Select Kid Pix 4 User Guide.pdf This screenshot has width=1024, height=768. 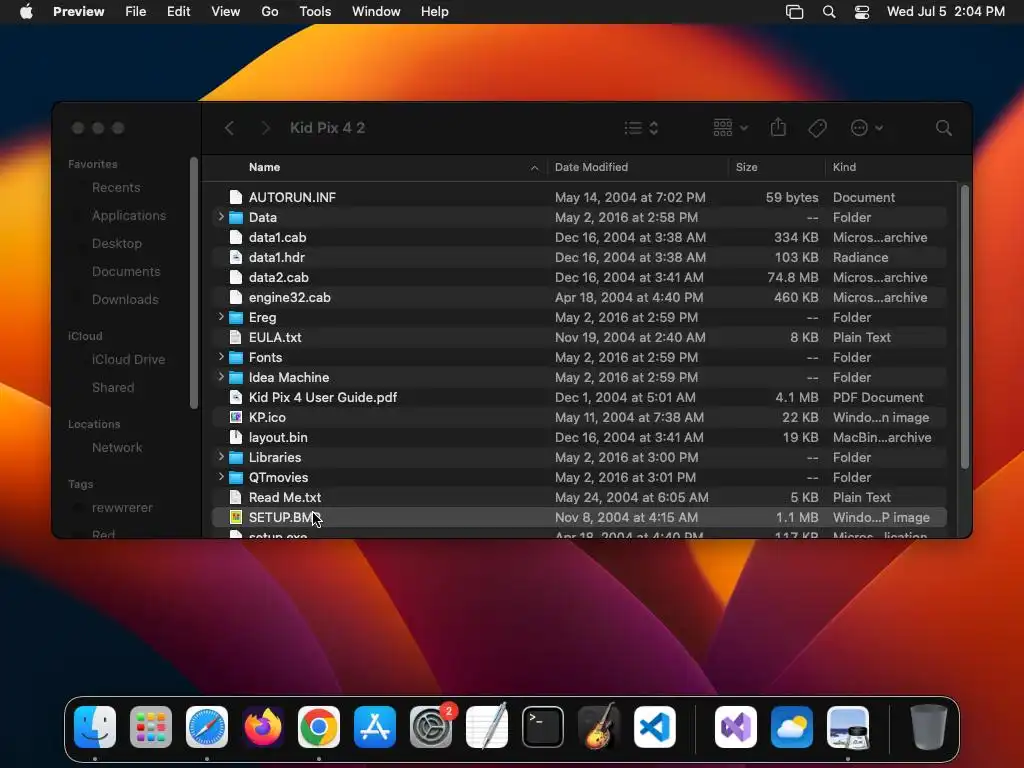click(579, 397)
